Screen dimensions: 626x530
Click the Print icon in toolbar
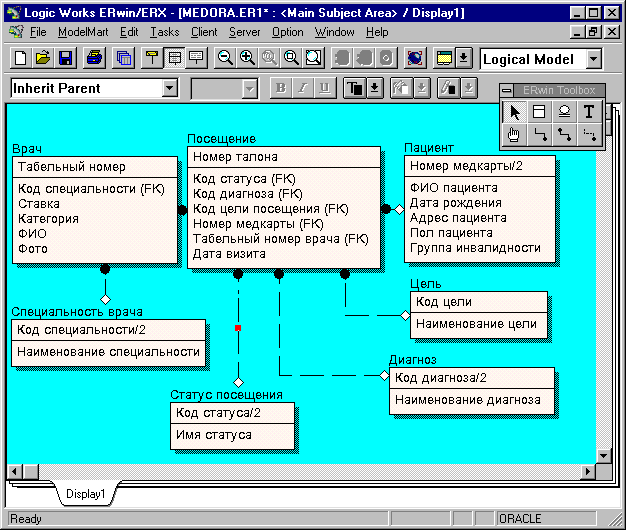tap(93, 58)
